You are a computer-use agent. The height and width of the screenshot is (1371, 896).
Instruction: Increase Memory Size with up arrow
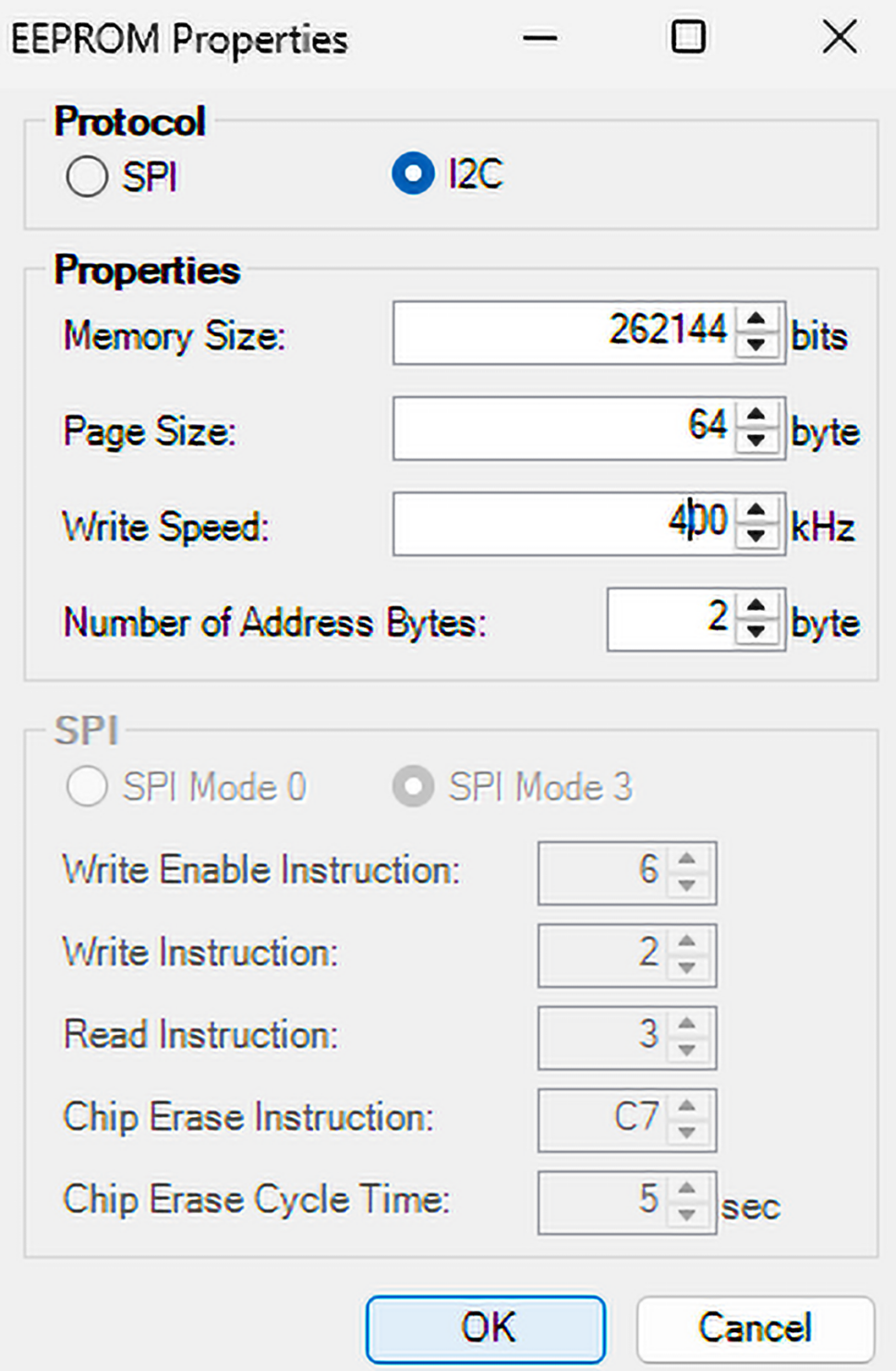click(757, 320)
